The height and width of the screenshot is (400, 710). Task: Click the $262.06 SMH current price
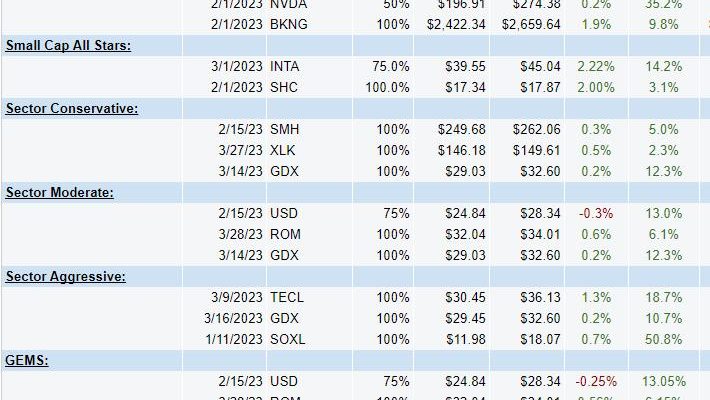tap(537, 130)
